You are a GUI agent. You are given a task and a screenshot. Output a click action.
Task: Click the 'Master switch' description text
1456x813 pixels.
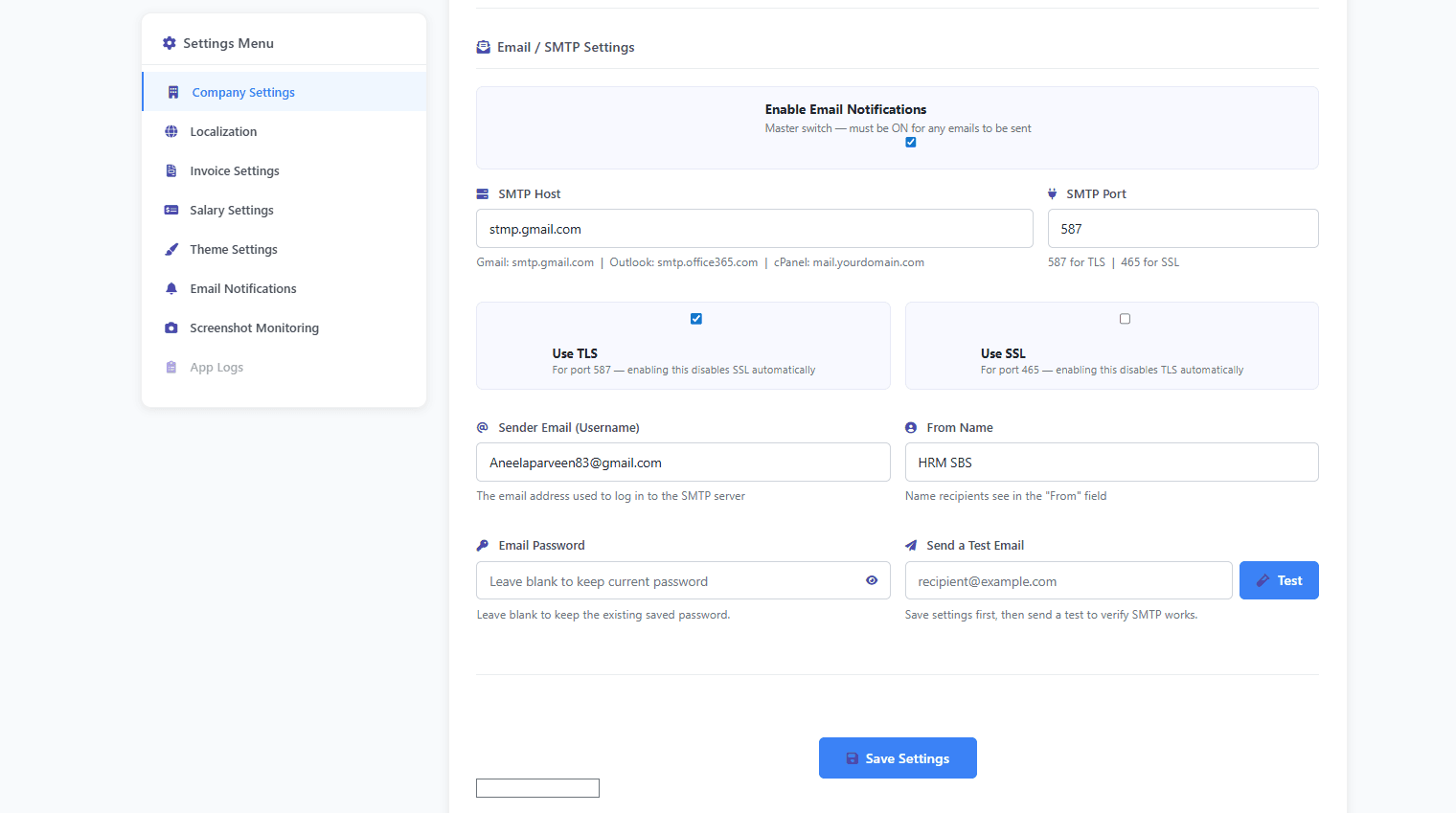tap(899, 128)
